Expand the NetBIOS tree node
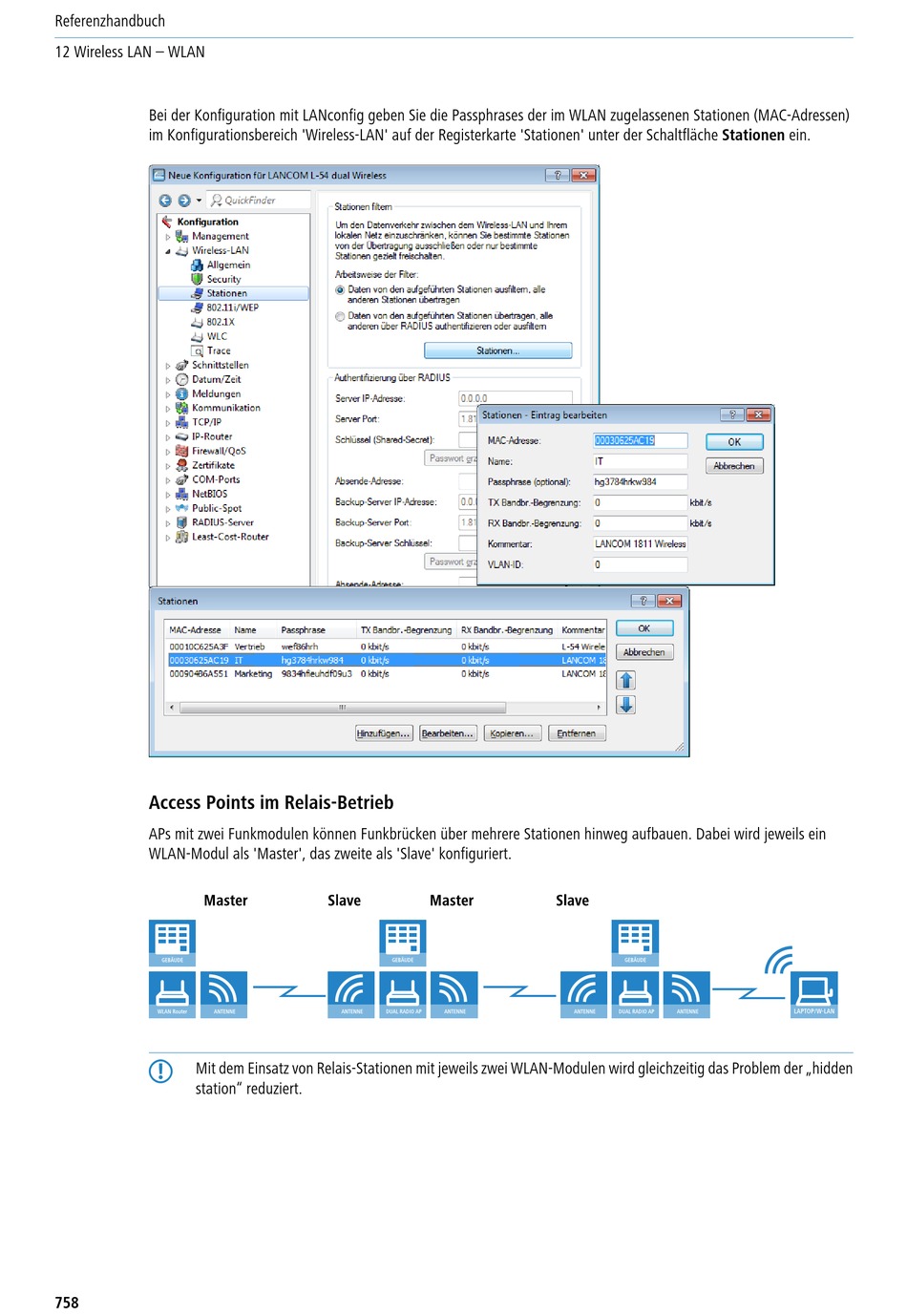907x1316 pixels. click(168, 495)
